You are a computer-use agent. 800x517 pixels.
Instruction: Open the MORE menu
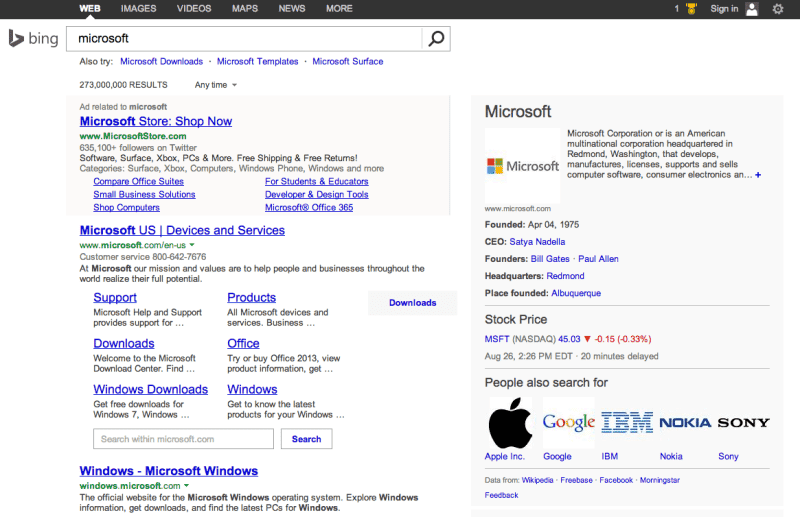click(339, 9)
